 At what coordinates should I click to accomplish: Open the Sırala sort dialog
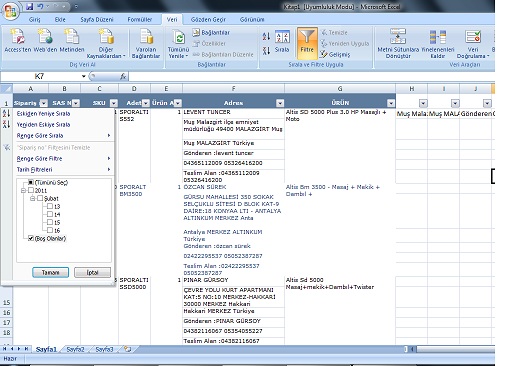tap(282, 41)
